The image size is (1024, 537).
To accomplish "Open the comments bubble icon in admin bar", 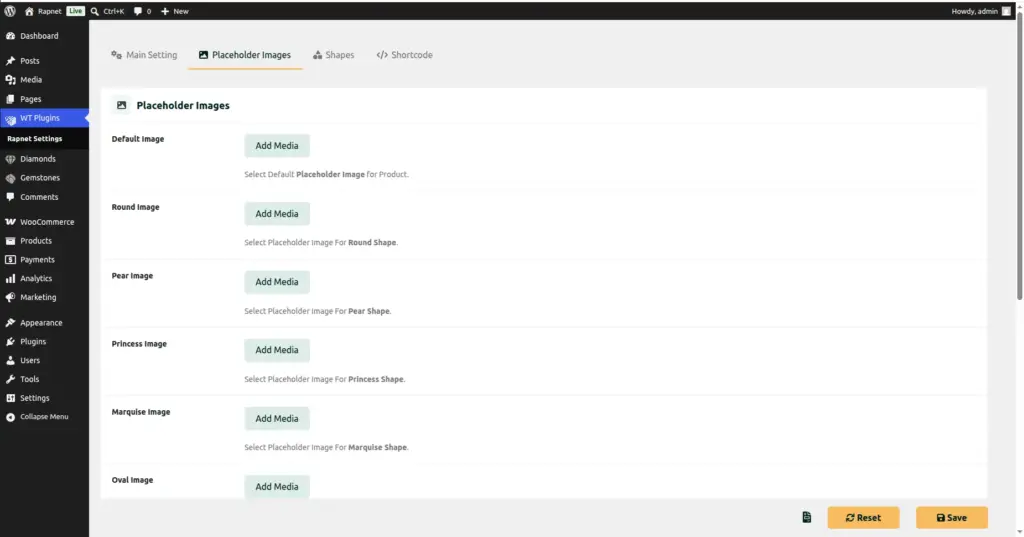I will [138, 11].
